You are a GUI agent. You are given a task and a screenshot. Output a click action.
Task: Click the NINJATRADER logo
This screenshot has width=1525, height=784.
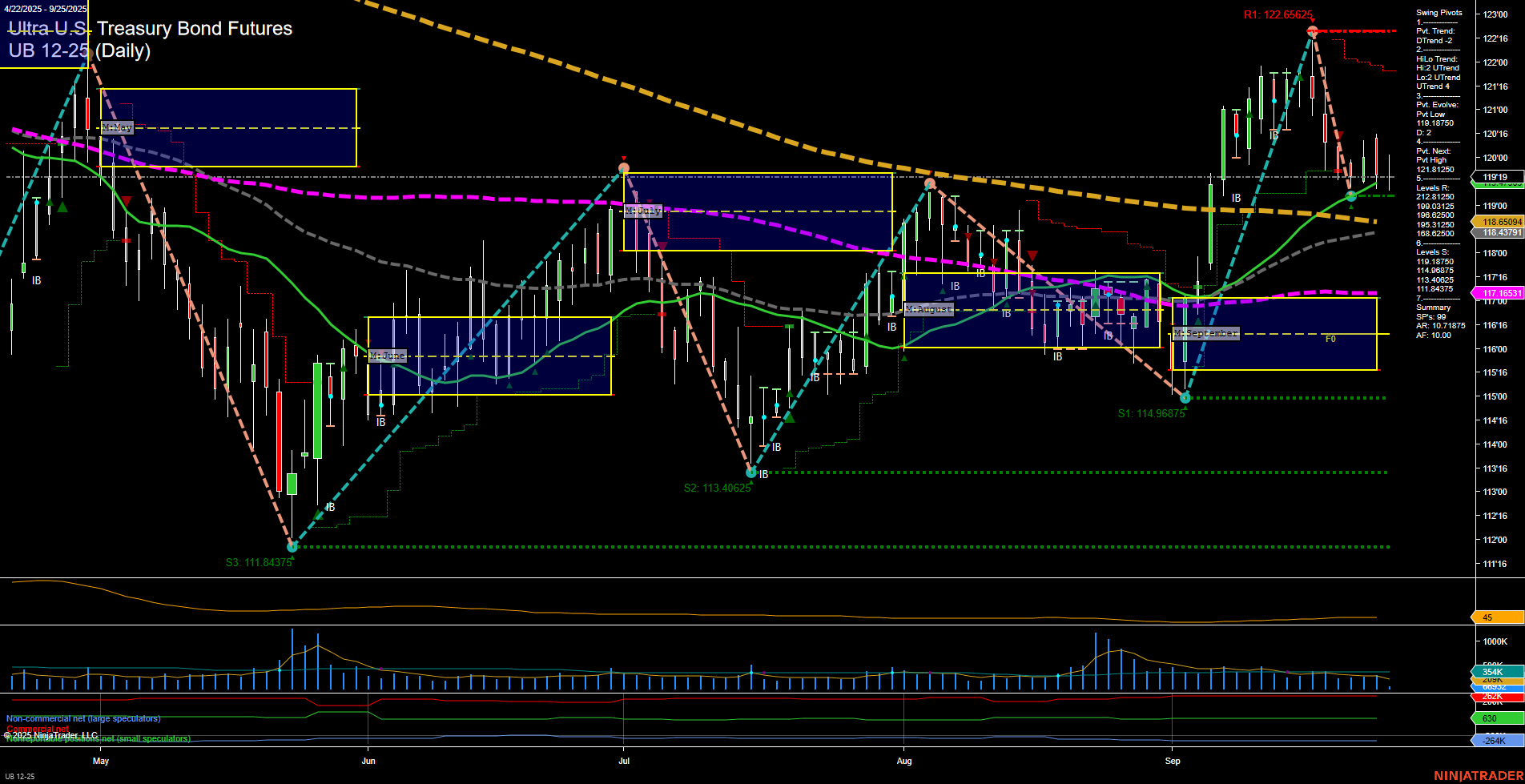click(1479, 775)
